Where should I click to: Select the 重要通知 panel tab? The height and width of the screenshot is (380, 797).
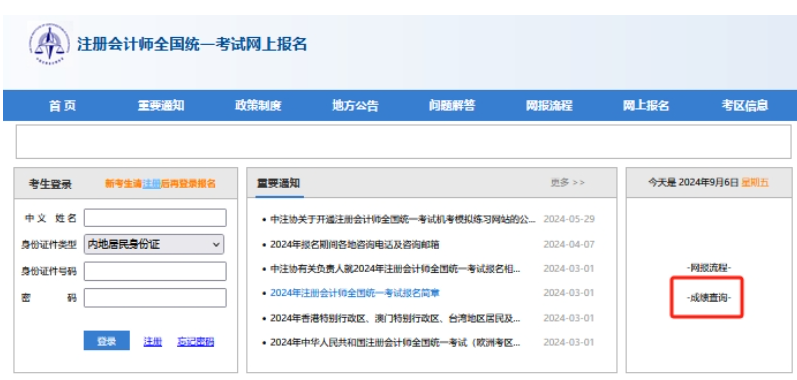click(x=278, y=183)
